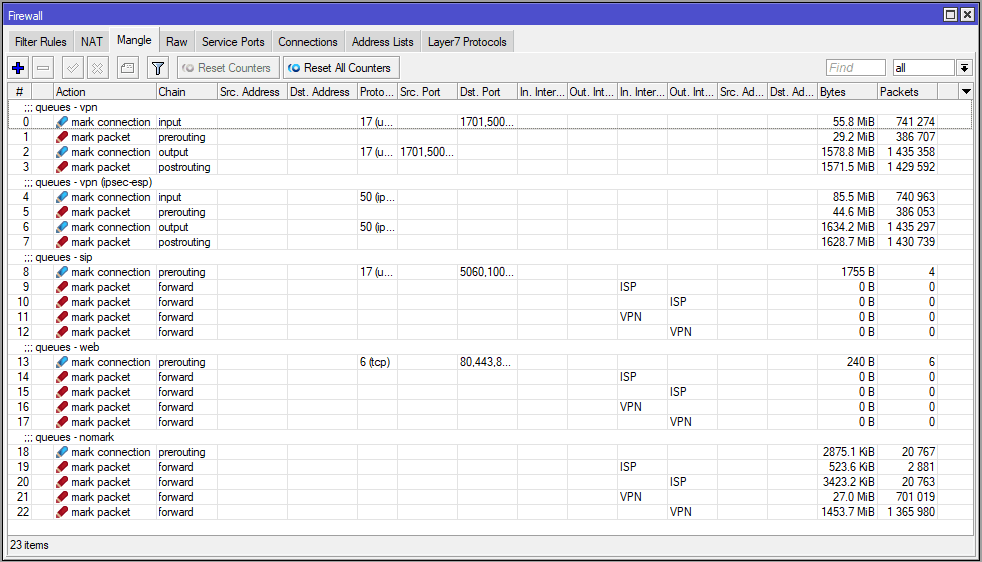Click the X disable rule icon
The height and width of the screenshot is (562, 982).
click(97, 68)
